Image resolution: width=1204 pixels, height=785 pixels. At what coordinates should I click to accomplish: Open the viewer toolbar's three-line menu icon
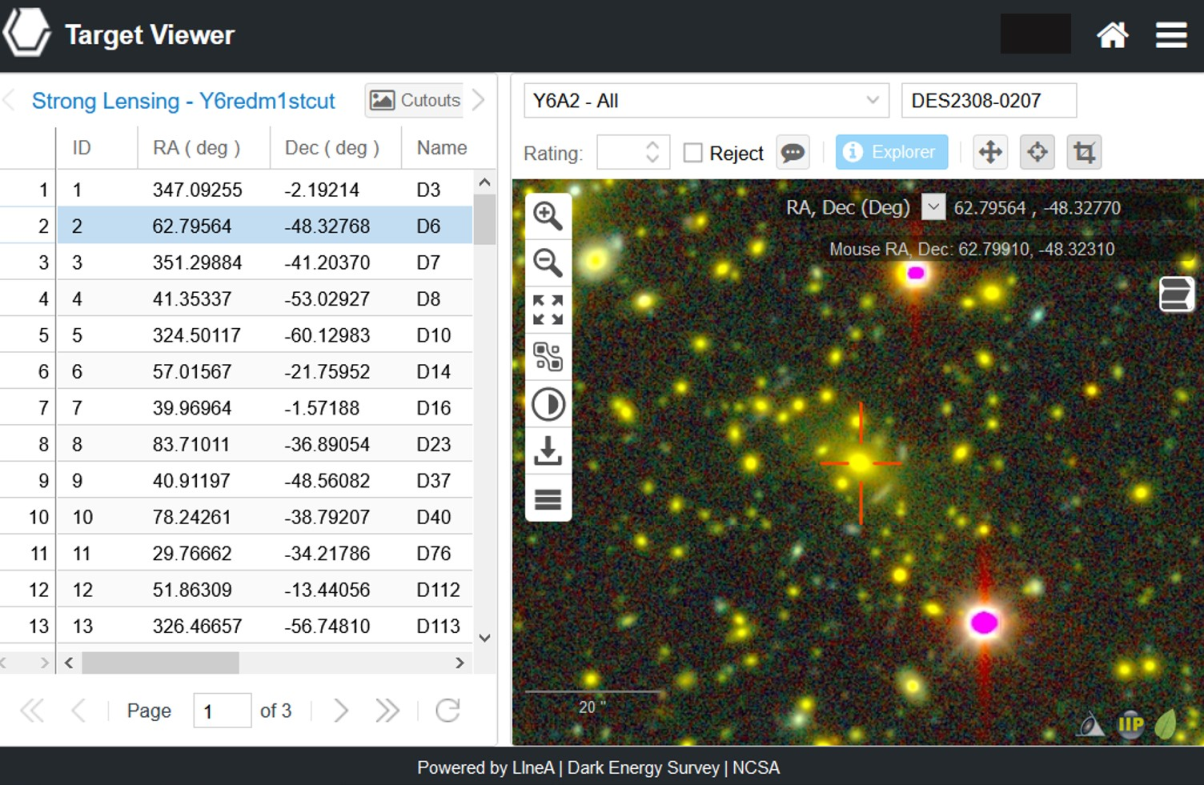click(548, 499)
